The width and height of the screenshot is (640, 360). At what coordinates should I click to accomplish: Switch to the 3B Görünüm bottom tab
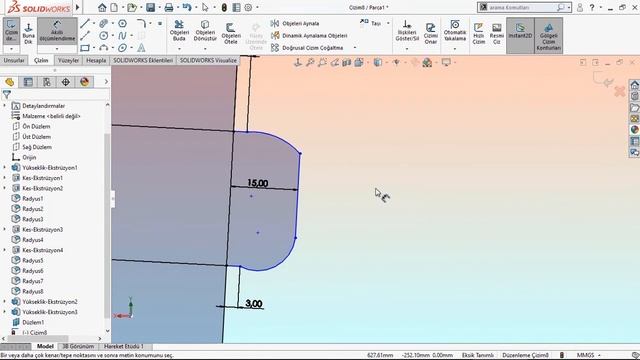click(78, 346)
